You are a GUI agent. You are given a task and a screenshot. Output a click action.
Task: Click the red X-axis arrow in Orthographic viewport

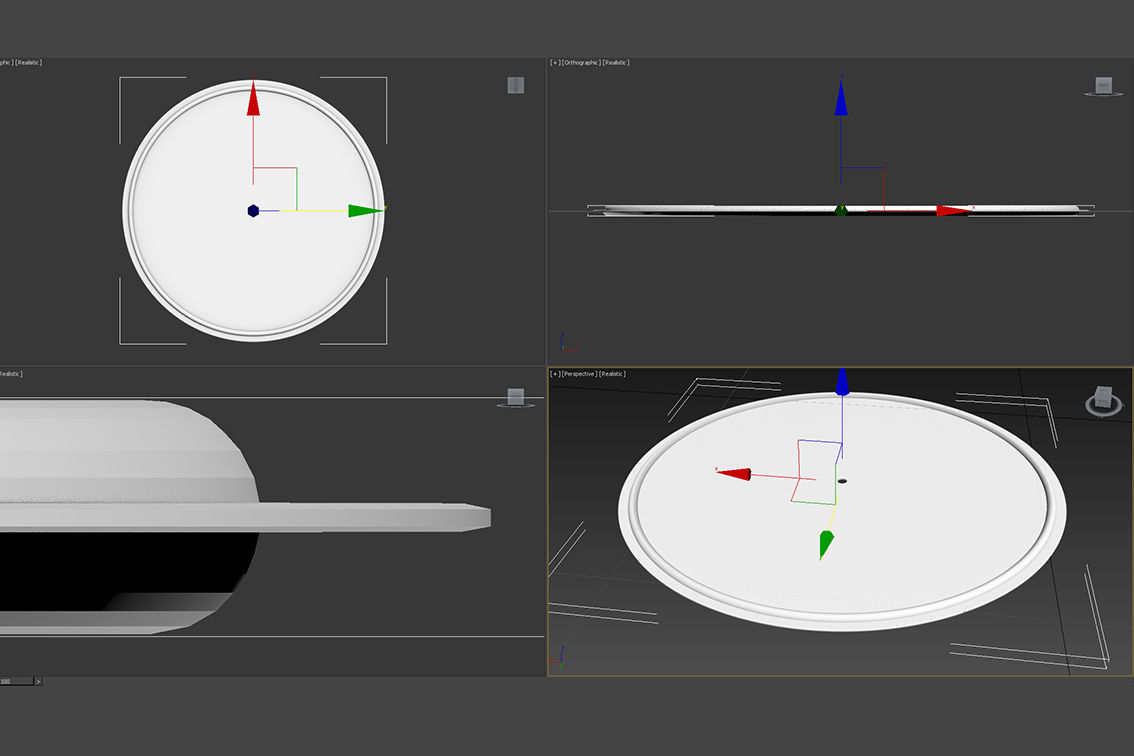[x=954, y=211]
